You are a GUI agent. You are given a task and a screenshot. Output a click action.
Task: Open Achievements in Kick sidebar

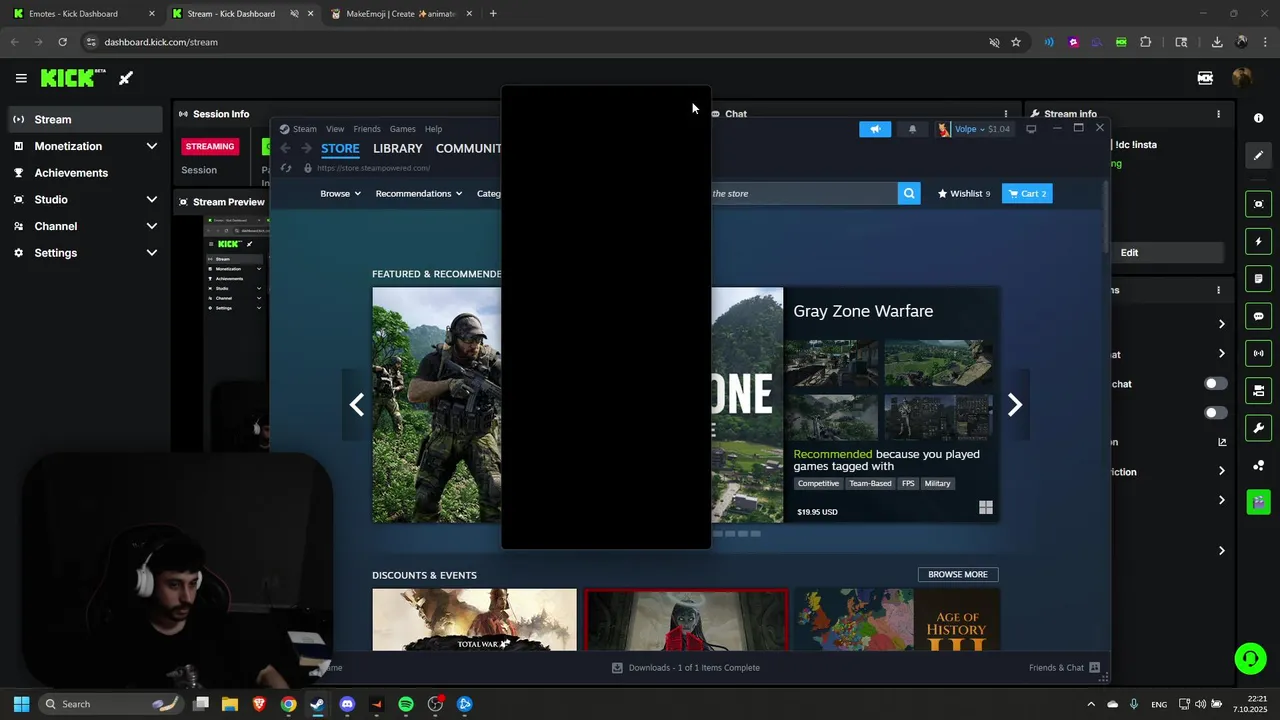point(85,173)
